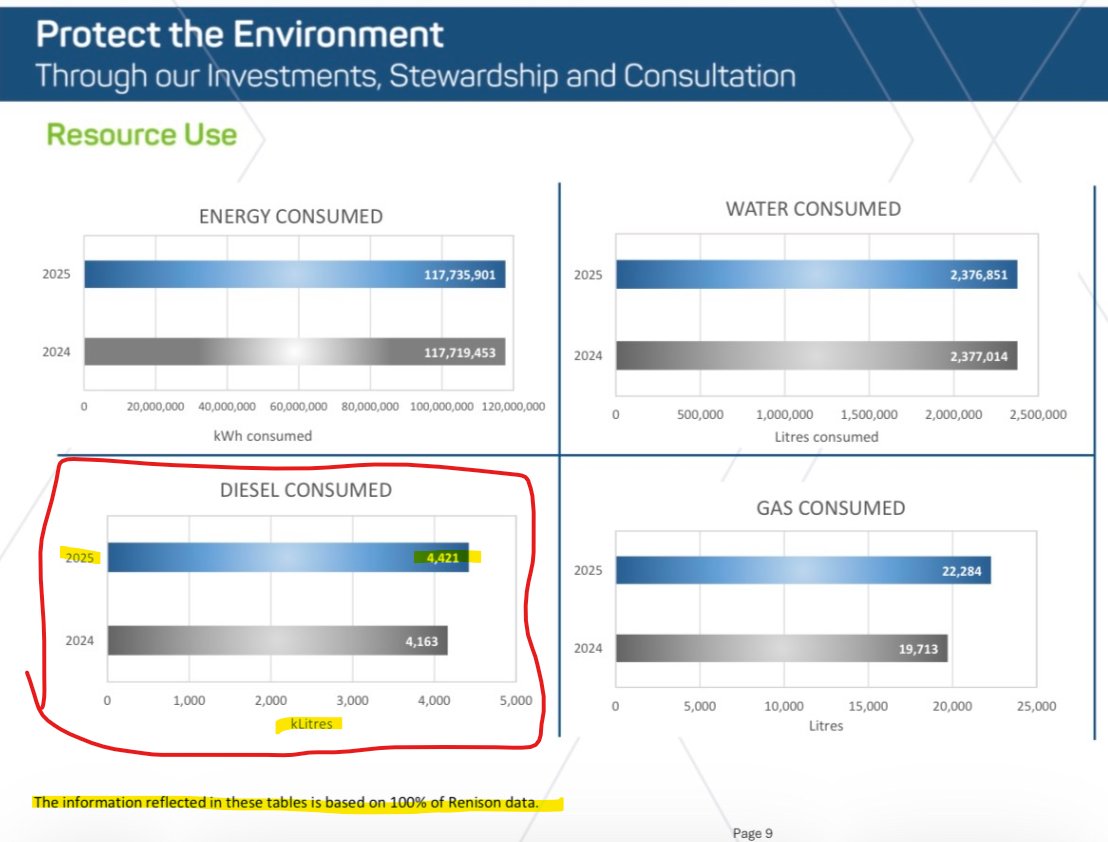
Task: Select the 'GAS CONSUMED' chart title
Action: coord(830,509)
